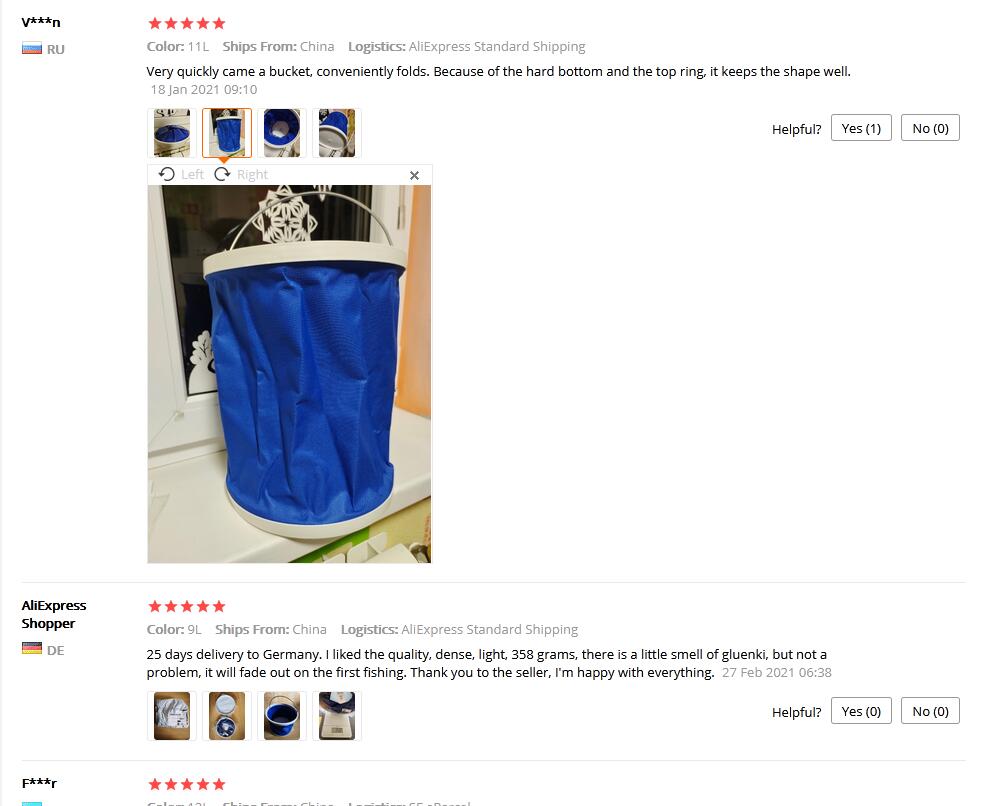Viewport: 983px width, 806px height.
Task: Click No (0) on the German shopper's review
Action: coord(930,711)
